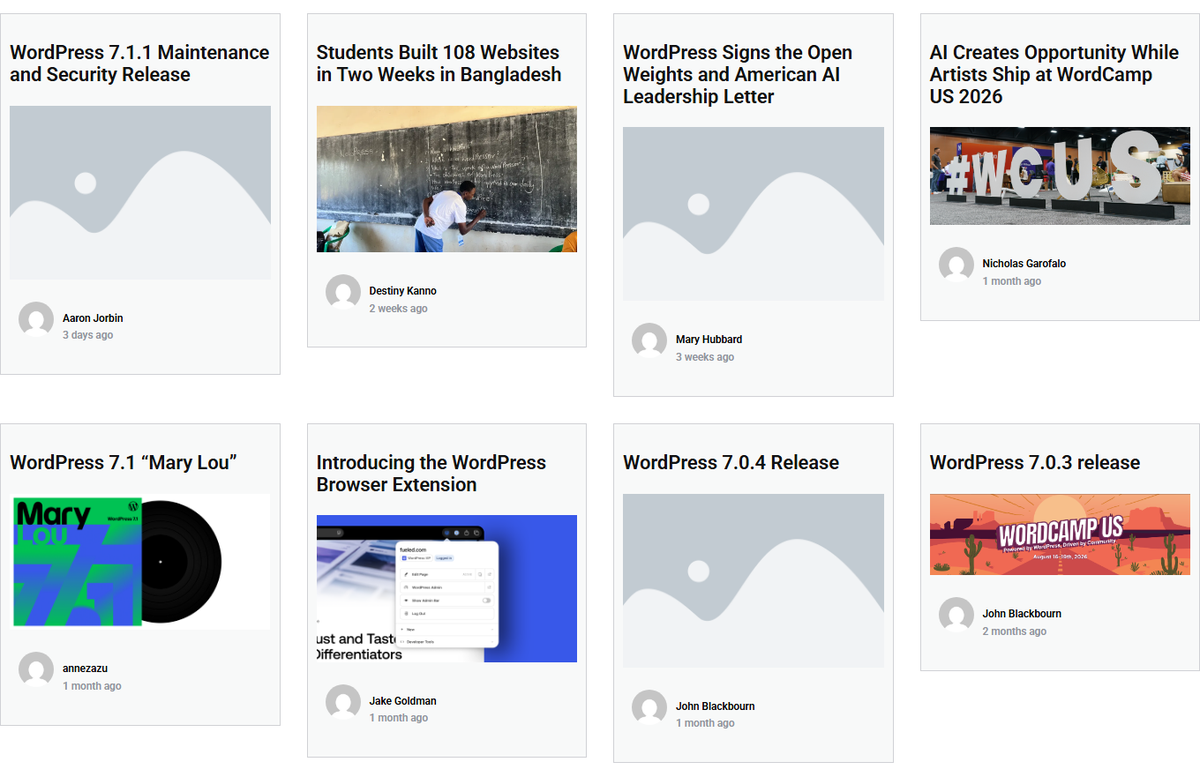
Task: Open the WordPress 7.0.3 release post title
Action: point(1035,463)
